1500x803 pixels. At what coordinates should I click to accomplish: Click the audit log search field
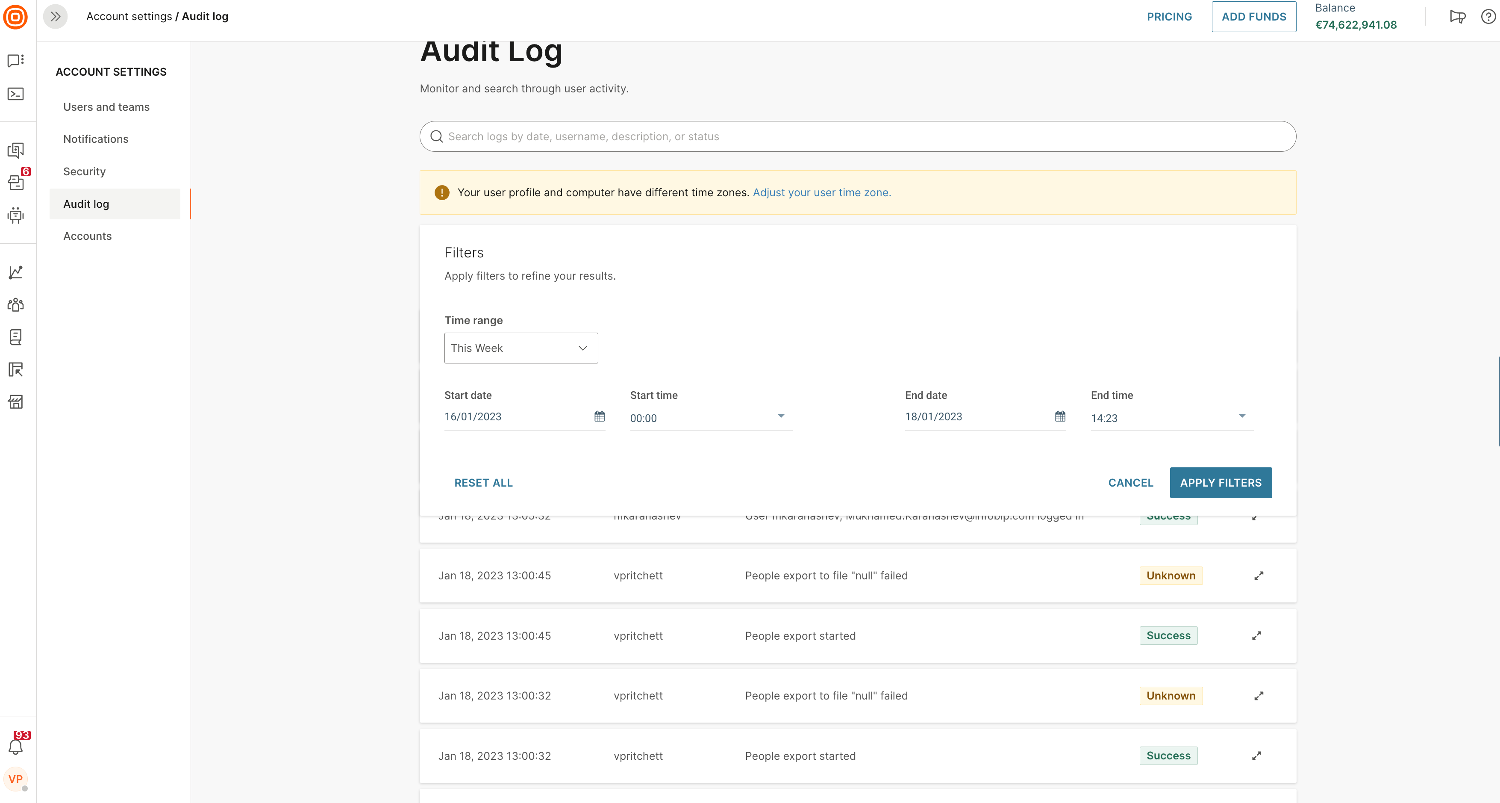857,137
